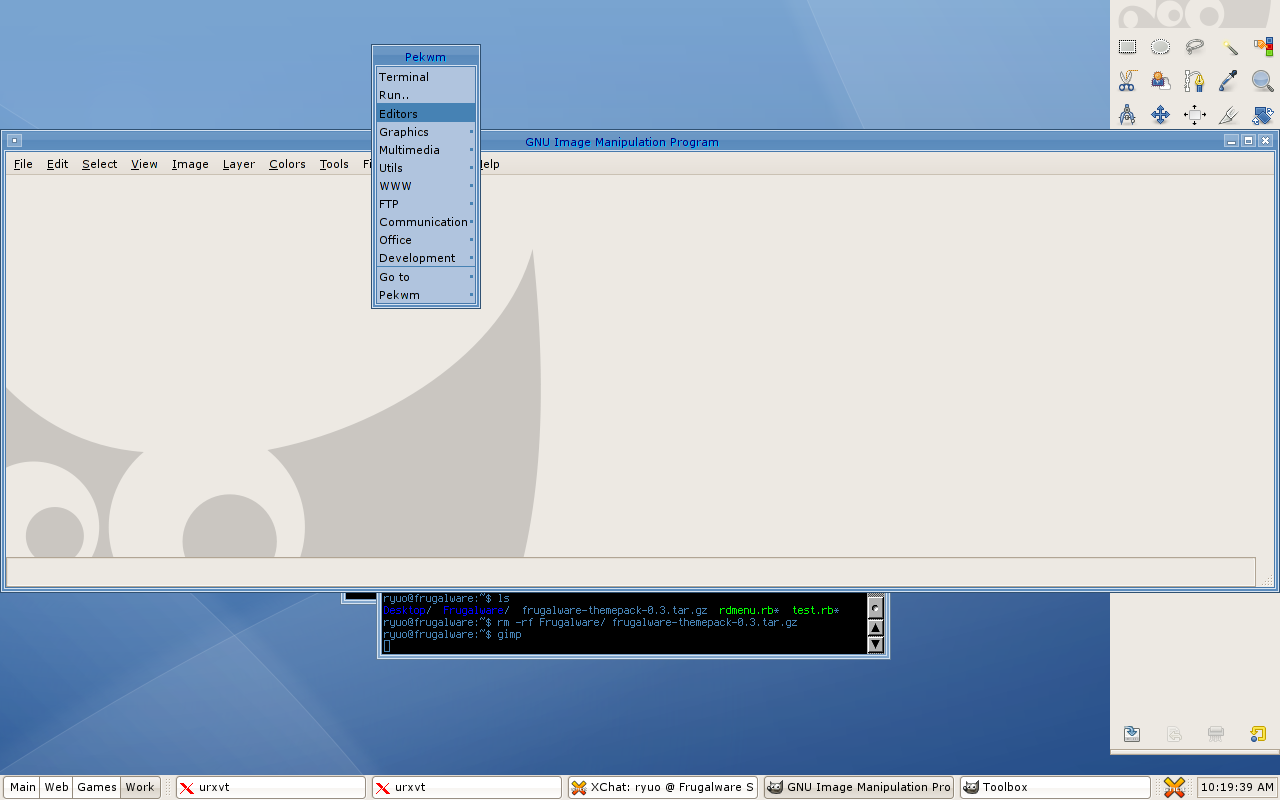Screen dimensions: 1280x800
Task: Expand the Office submenu
Action: [x=426, y=240]
